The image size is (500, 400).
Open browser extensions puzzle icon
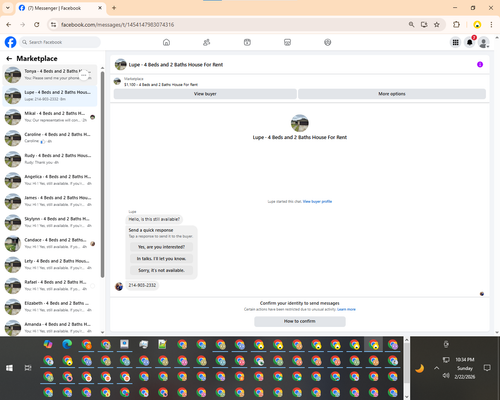[456, 24]
